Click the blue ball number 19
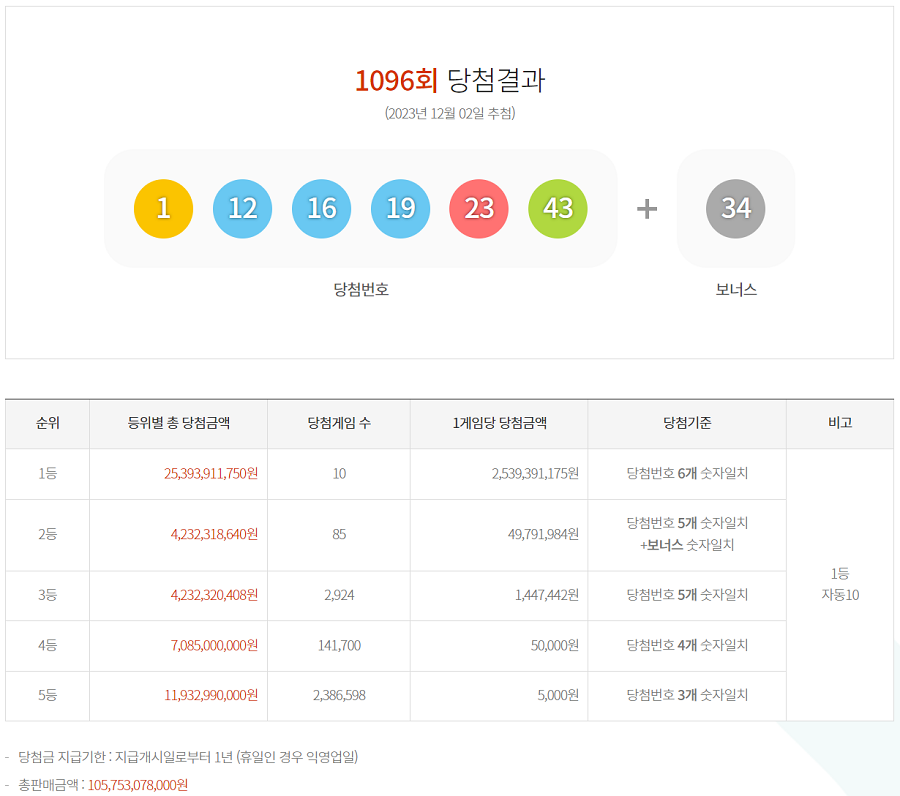This screenshot has width=900, height=796. click(x=400, y=208)
